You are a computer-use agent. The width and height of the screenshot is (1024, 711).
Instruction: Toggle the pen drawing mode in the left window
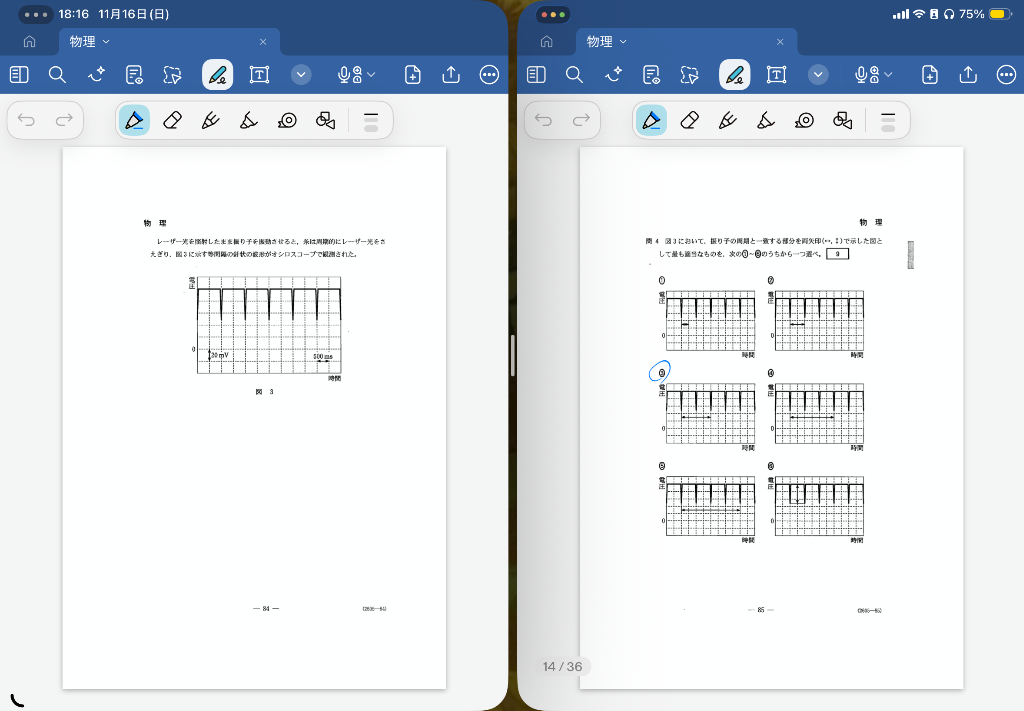217,75
